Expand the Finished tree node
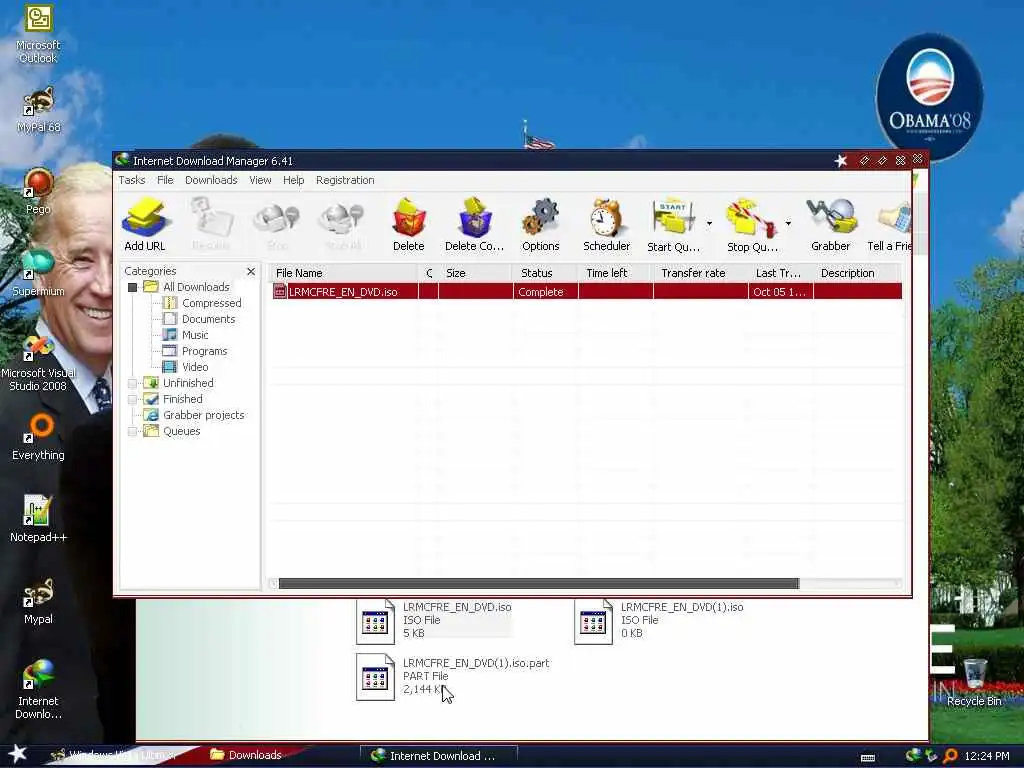Viewport: 1024px width, 768px height. (133, 399)
